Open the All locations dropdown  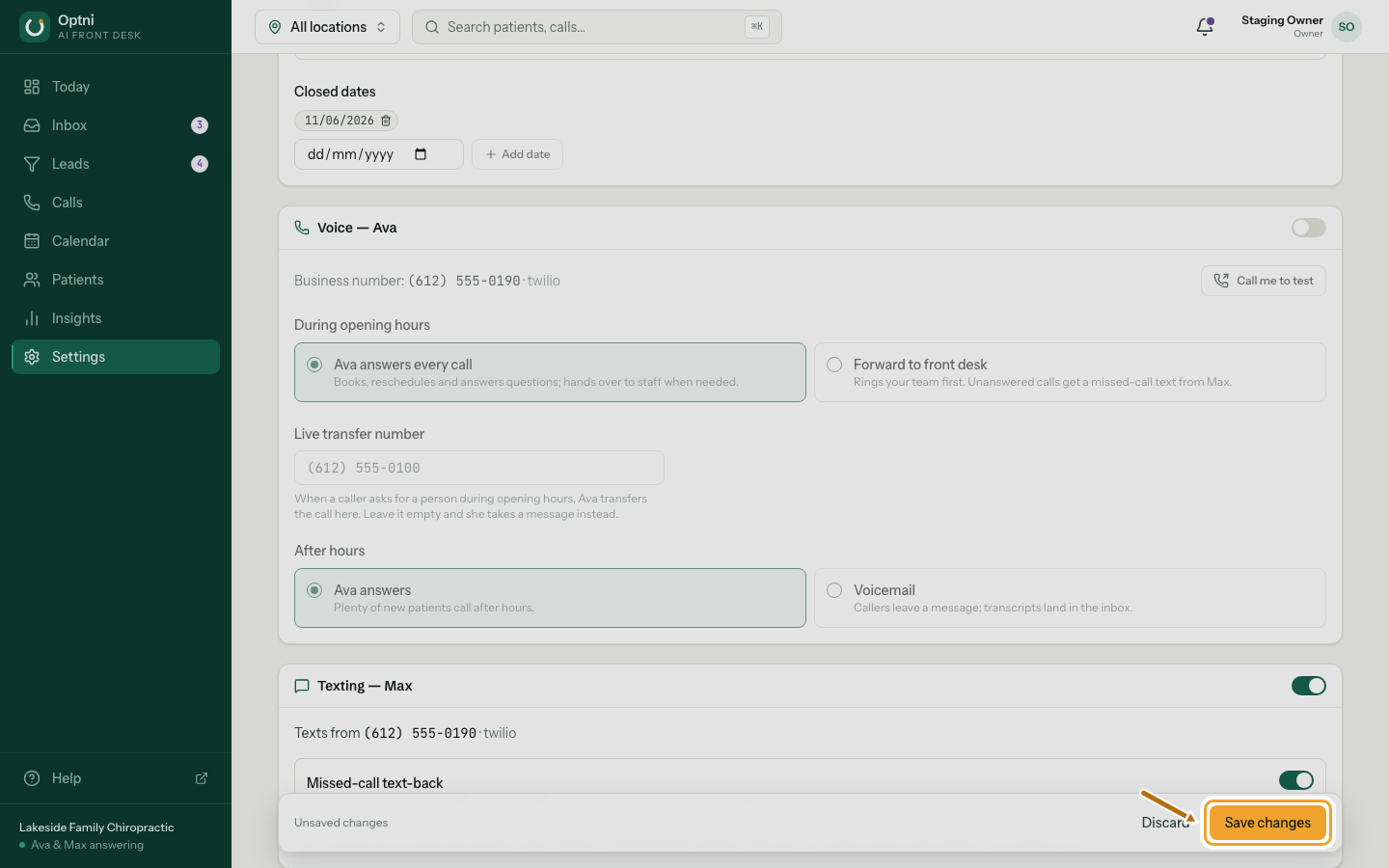coord(327,27)
